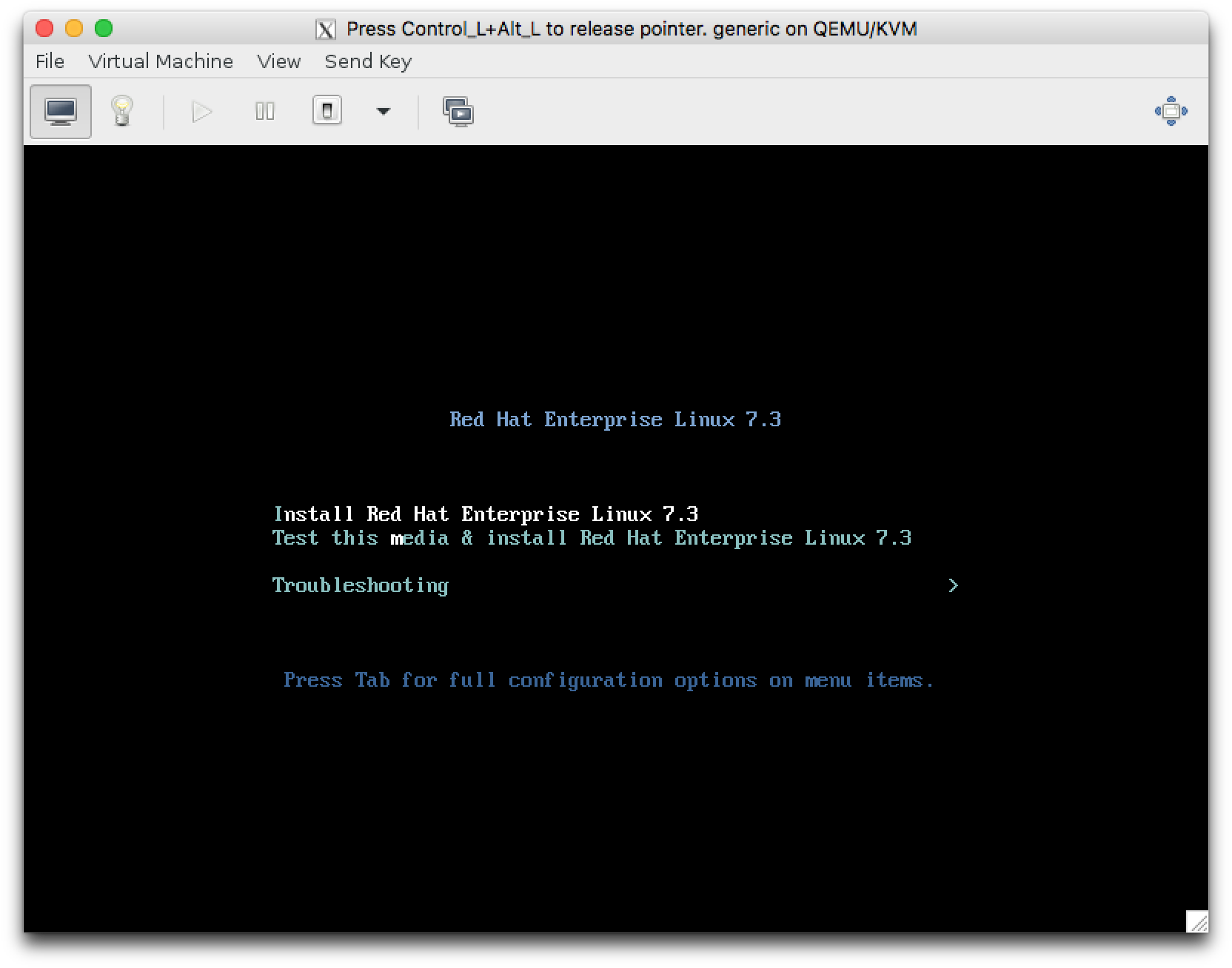Pause the virtual machine
Viewport: 1232px width, 968px height.
(264, 112)
